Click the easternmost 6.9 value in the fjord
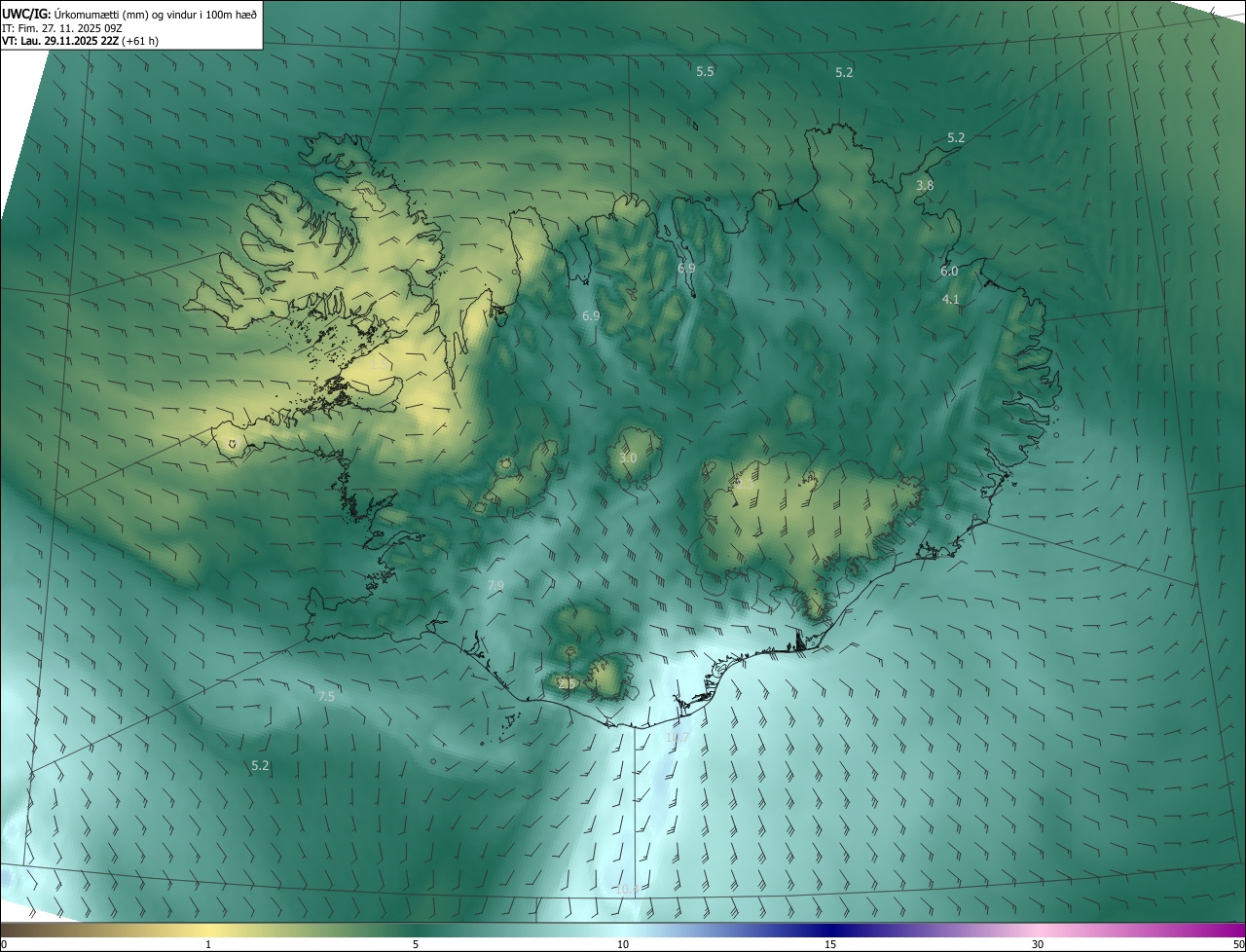 (686, 268)
